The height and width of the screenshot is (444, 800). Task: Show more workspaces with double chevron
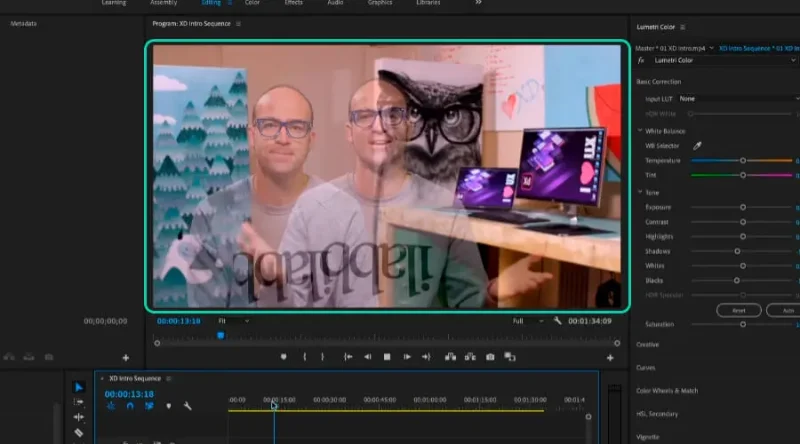tap(478, 3)
